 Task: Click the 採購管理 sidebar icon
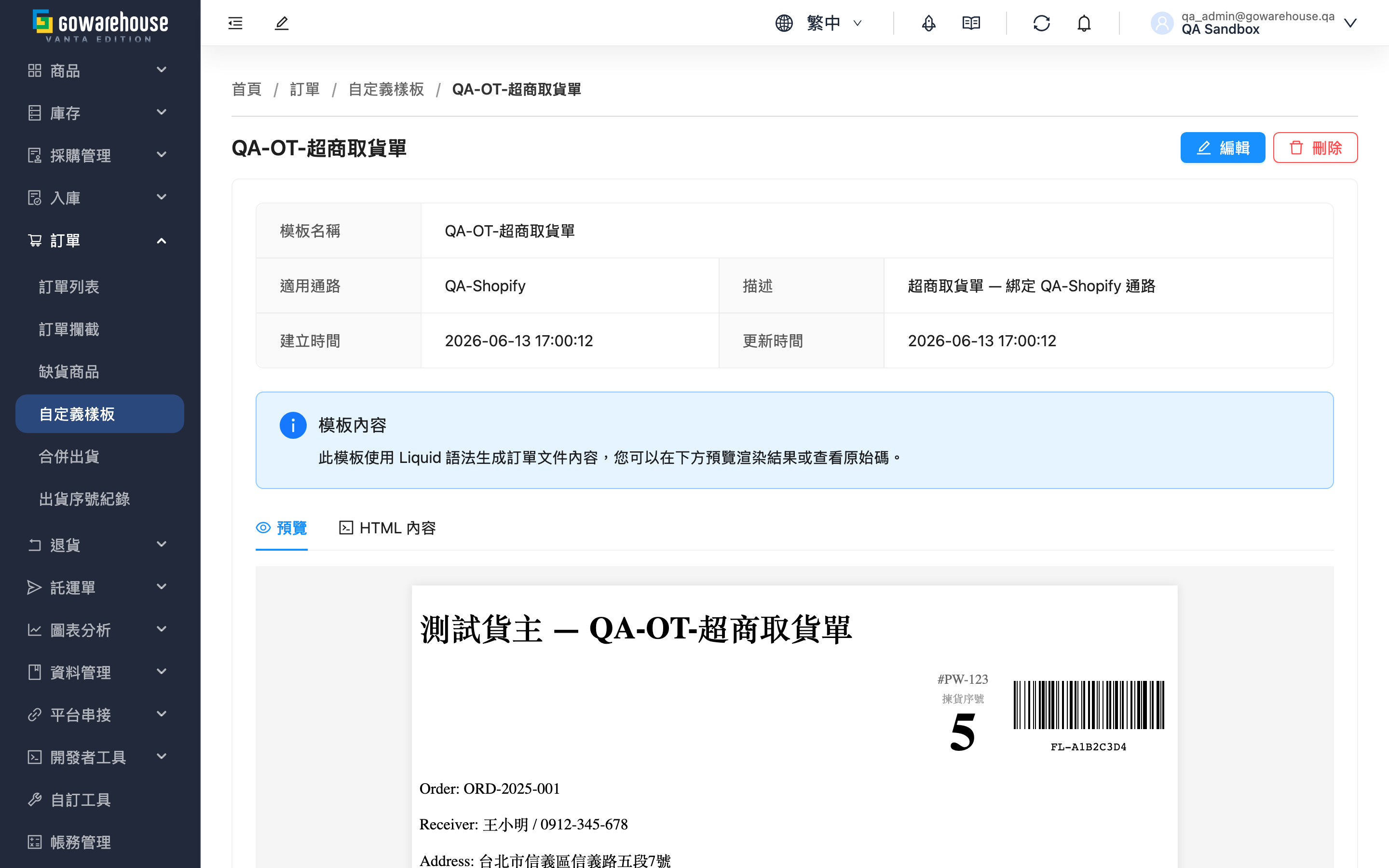coord(34,155)
